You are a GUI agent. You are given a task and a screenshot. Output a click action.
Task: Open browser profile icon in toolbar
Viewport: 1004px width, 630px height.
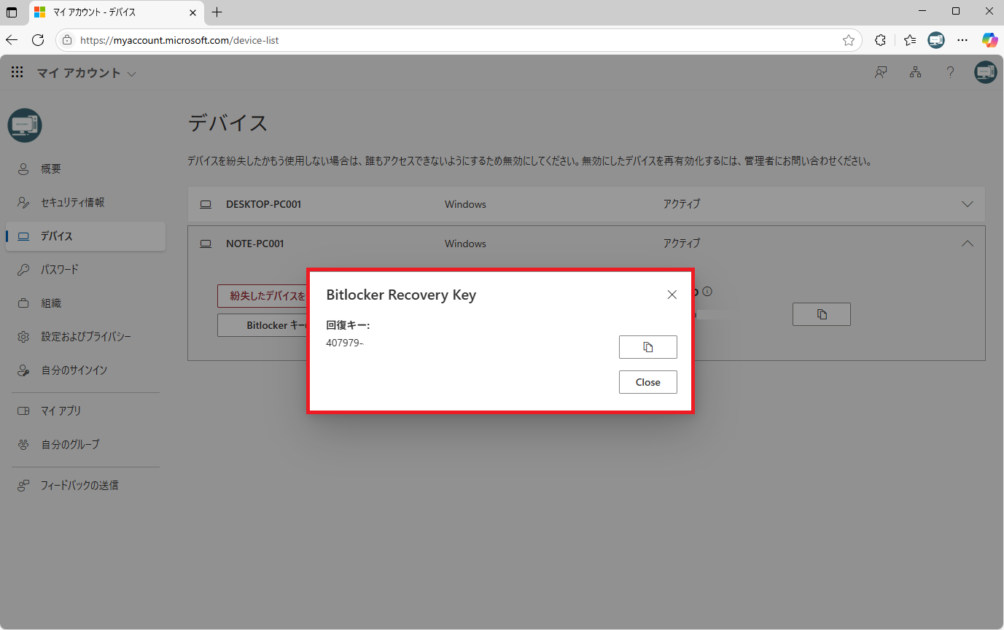[x=936, y=40]
